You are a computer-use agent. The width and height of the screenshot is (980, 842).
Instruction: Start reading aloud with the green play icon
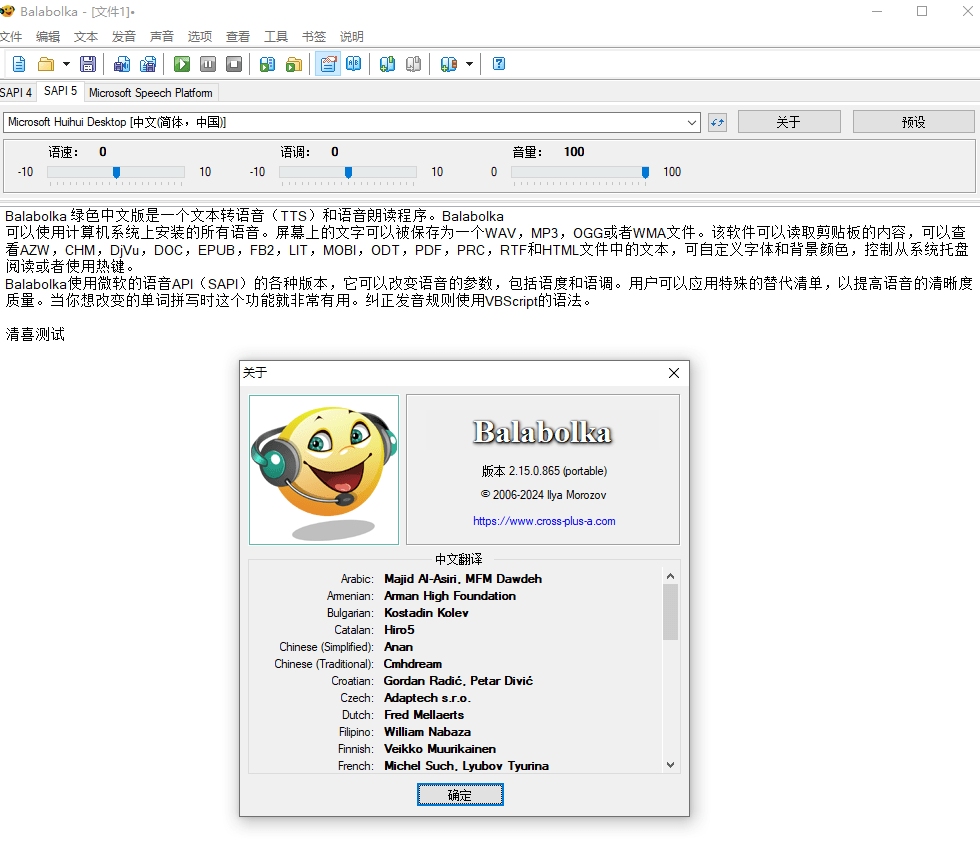[182, 64]
